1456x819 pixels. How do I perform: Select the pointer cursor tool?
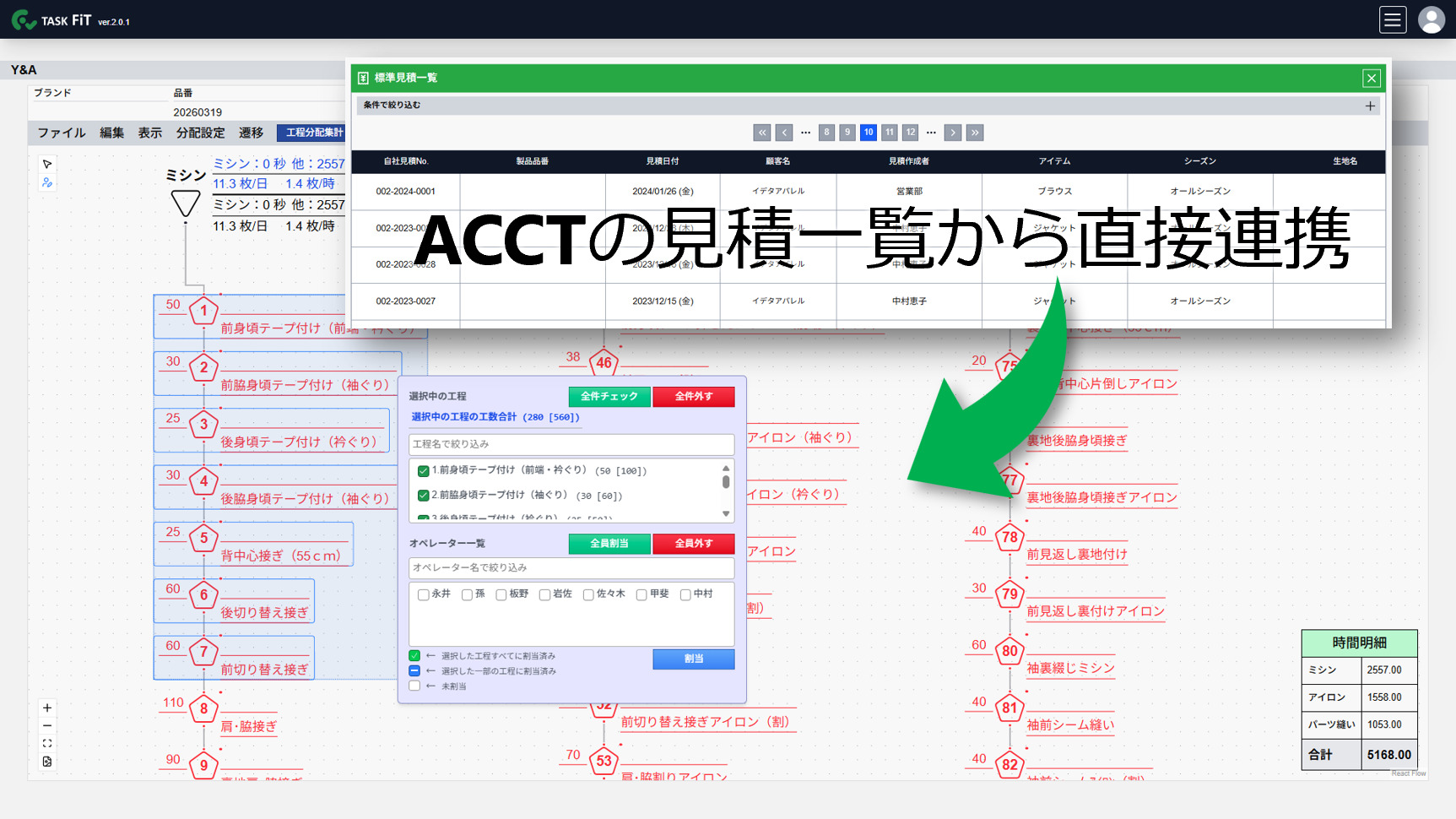[x=47, y=164]
